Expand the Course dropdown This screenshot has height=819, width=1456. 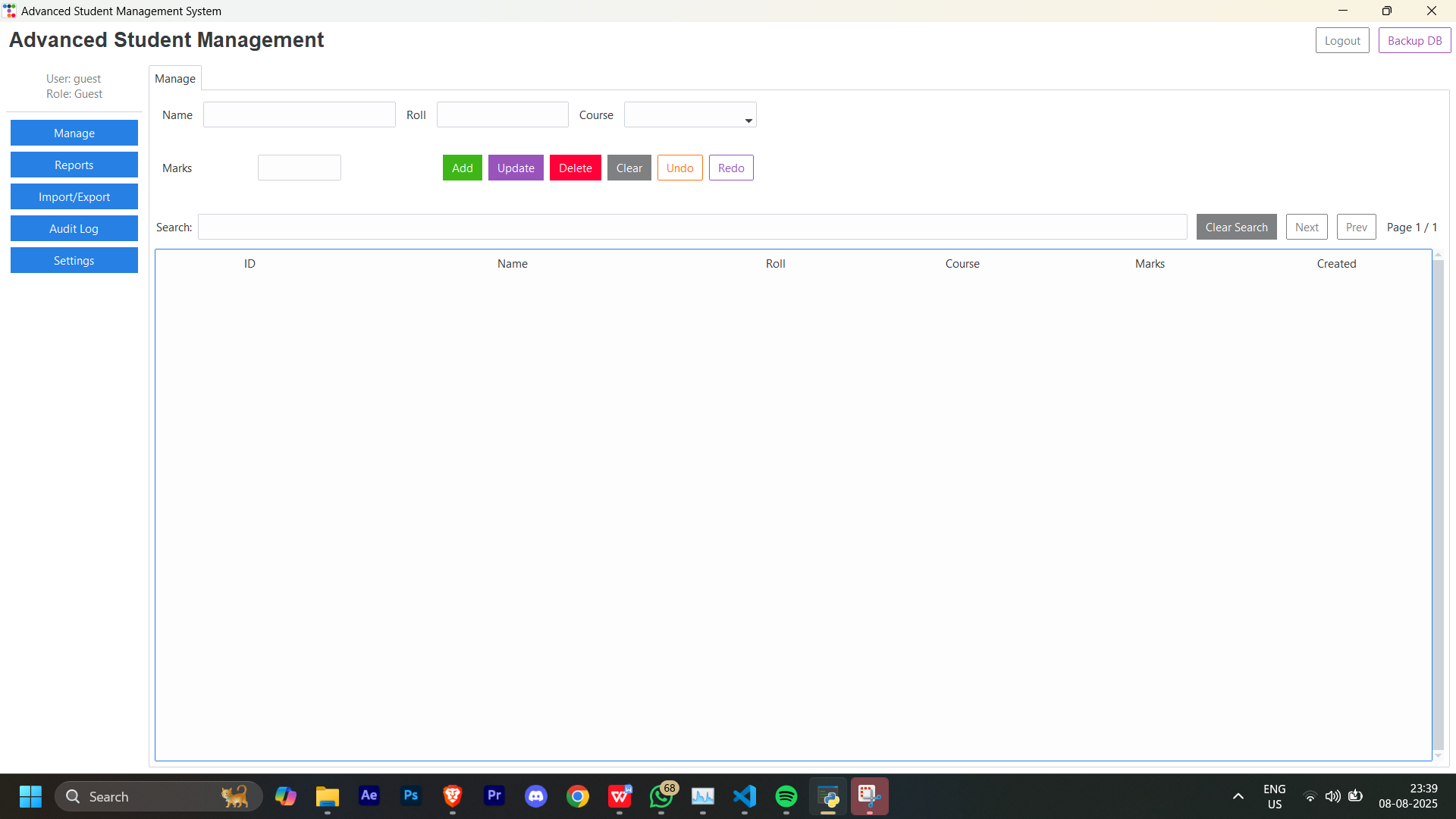click(x=748, y=120)
